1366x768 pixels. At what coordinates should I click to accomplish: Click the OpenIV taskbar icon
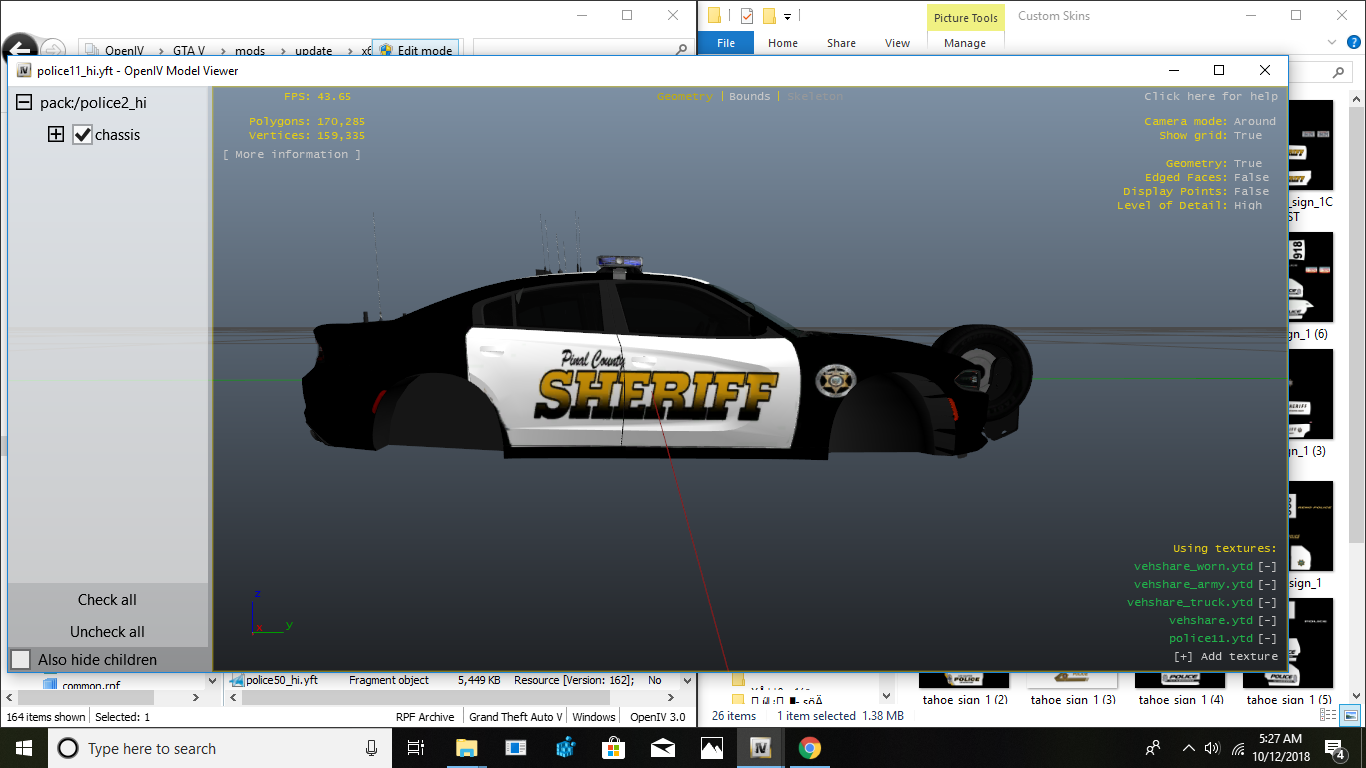click(760, 748)
